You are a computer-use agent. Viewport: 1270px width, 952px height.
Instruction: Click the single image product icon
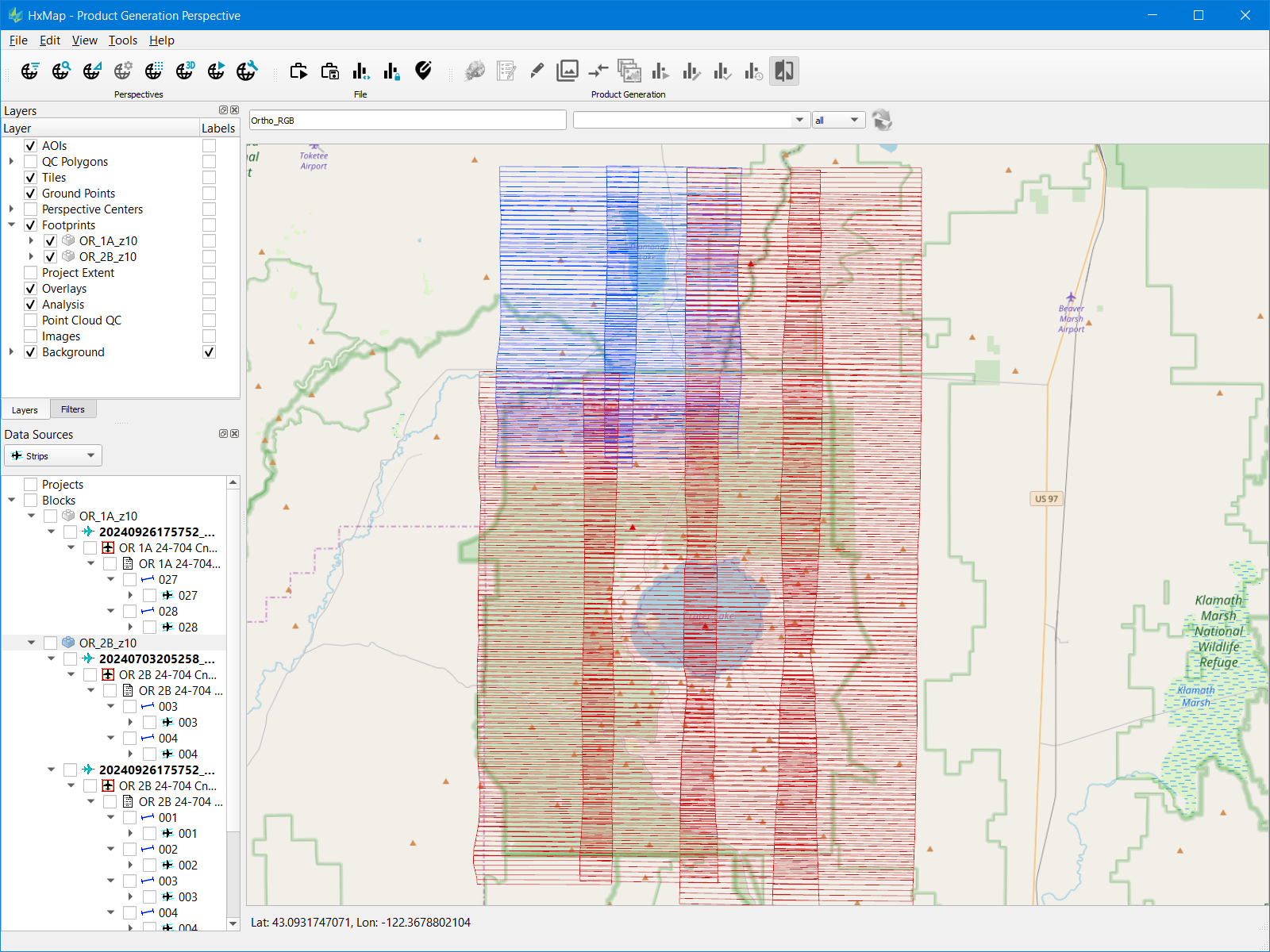pyautogui.click(x=567, y=71)
